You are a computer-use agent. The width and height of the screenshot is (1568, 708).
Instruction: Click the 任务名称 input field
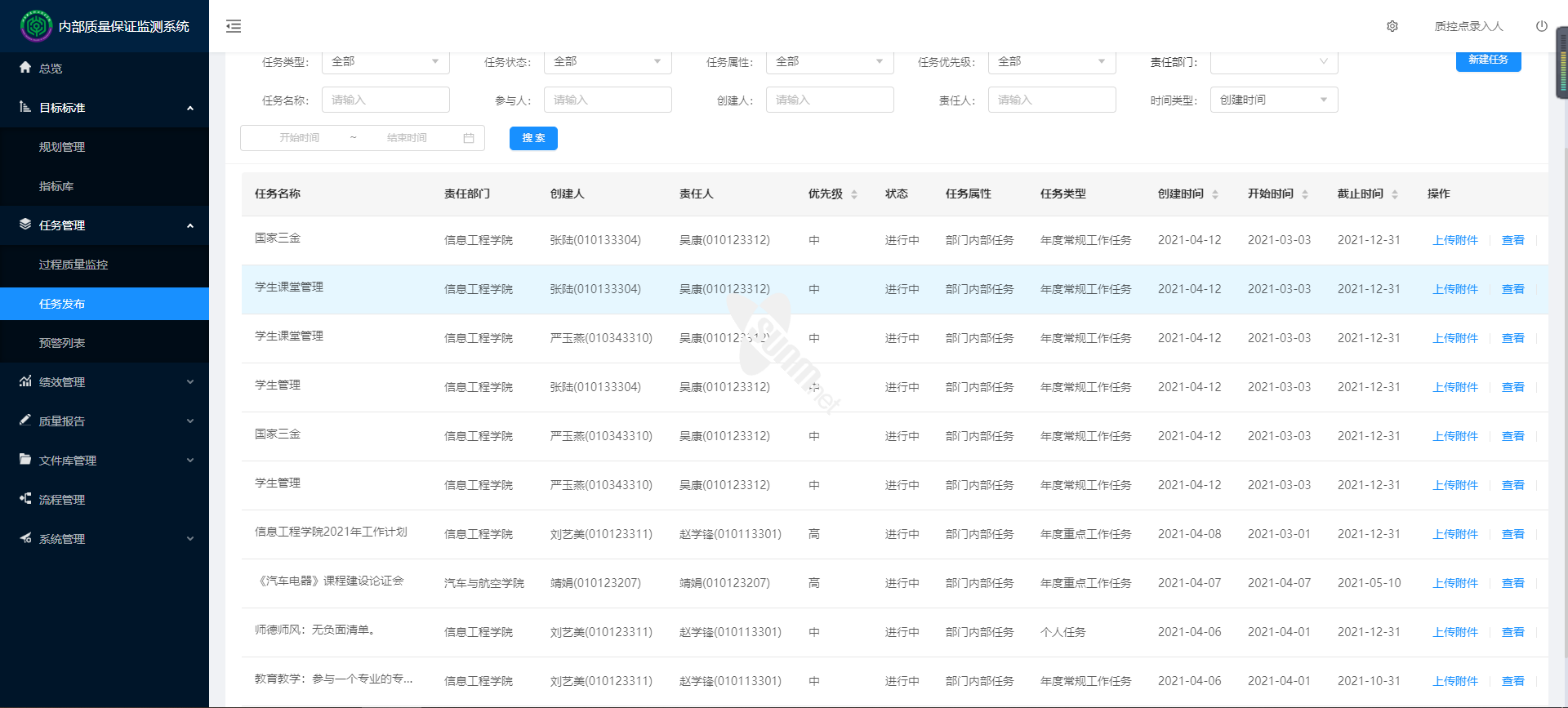tap(385, 100)
